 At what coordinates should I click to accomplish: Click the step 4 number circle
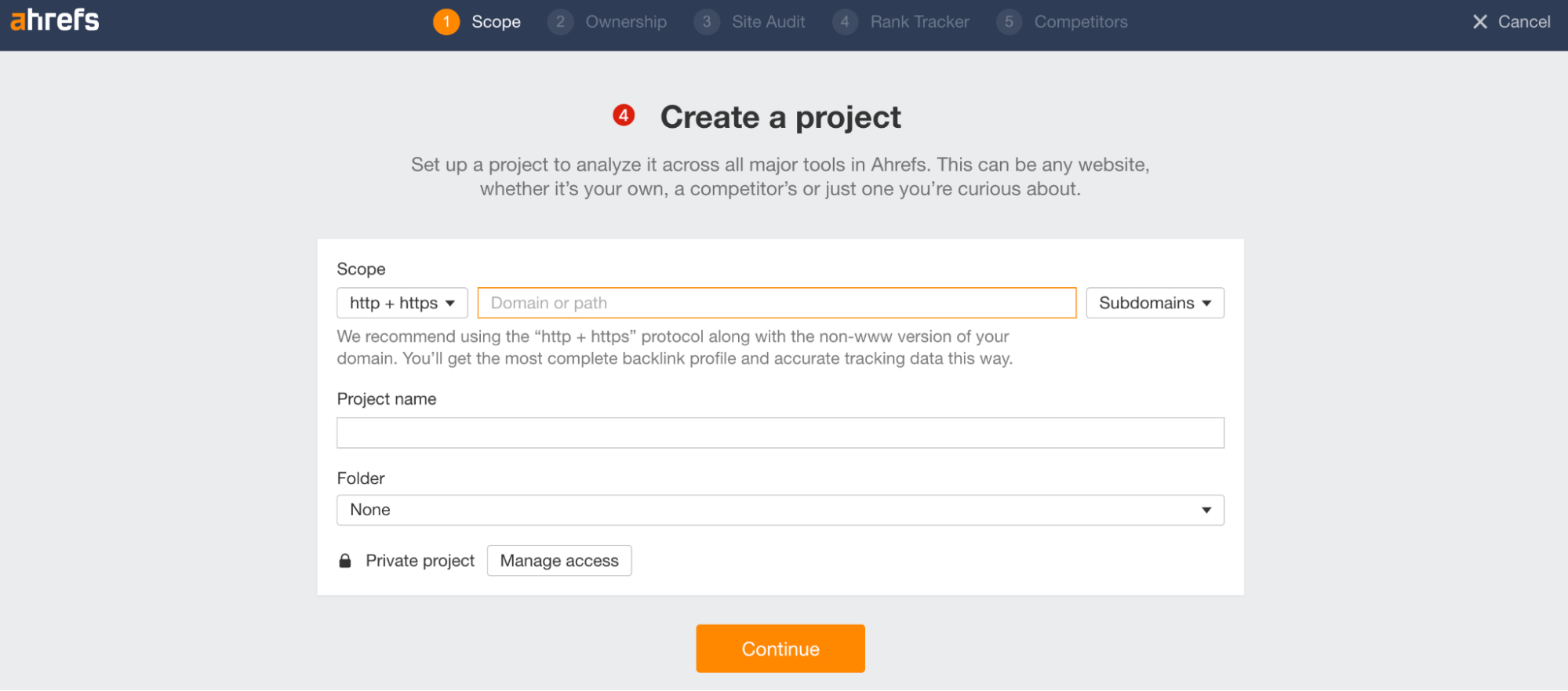[845, 22]
